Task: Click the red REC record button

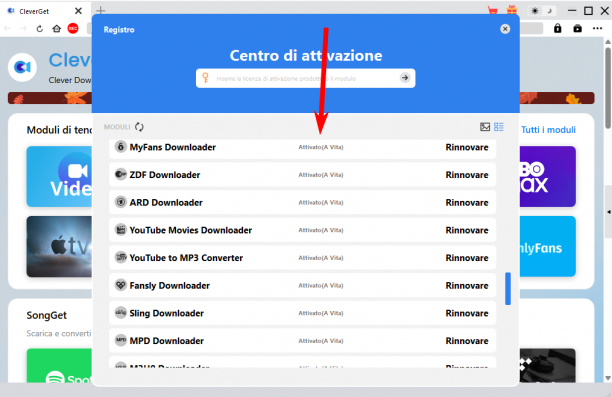Action: point(73,28)
